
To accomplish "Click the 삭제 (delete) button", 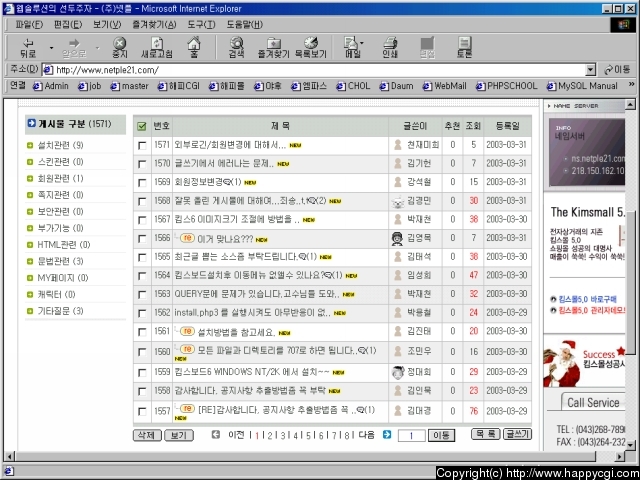I will point(147,435).
